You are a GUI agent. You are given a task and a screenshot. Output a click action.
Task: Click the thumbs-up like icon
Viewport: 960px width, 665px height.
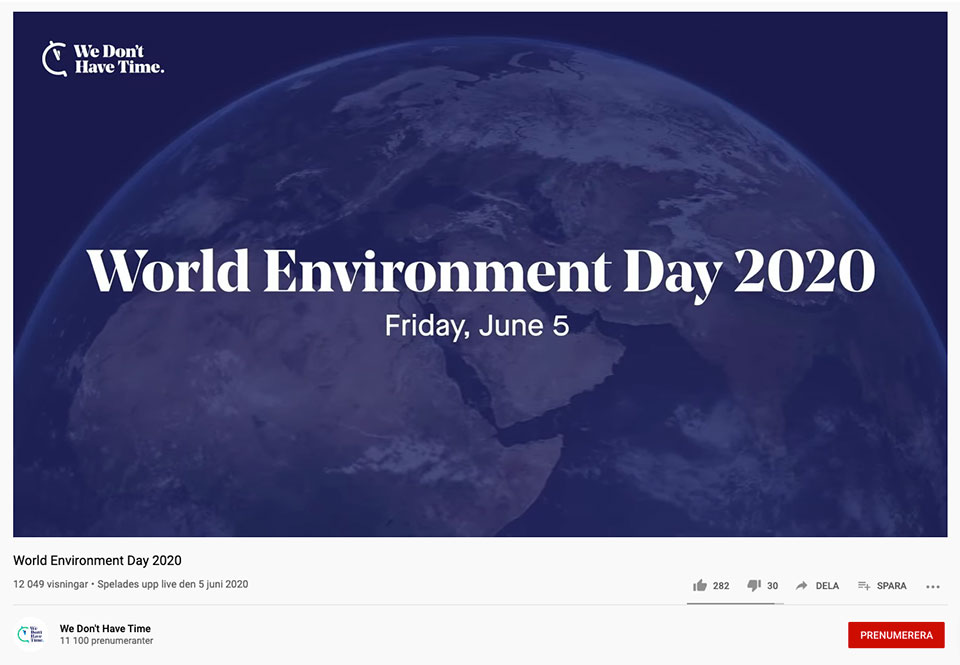point(699,585)
